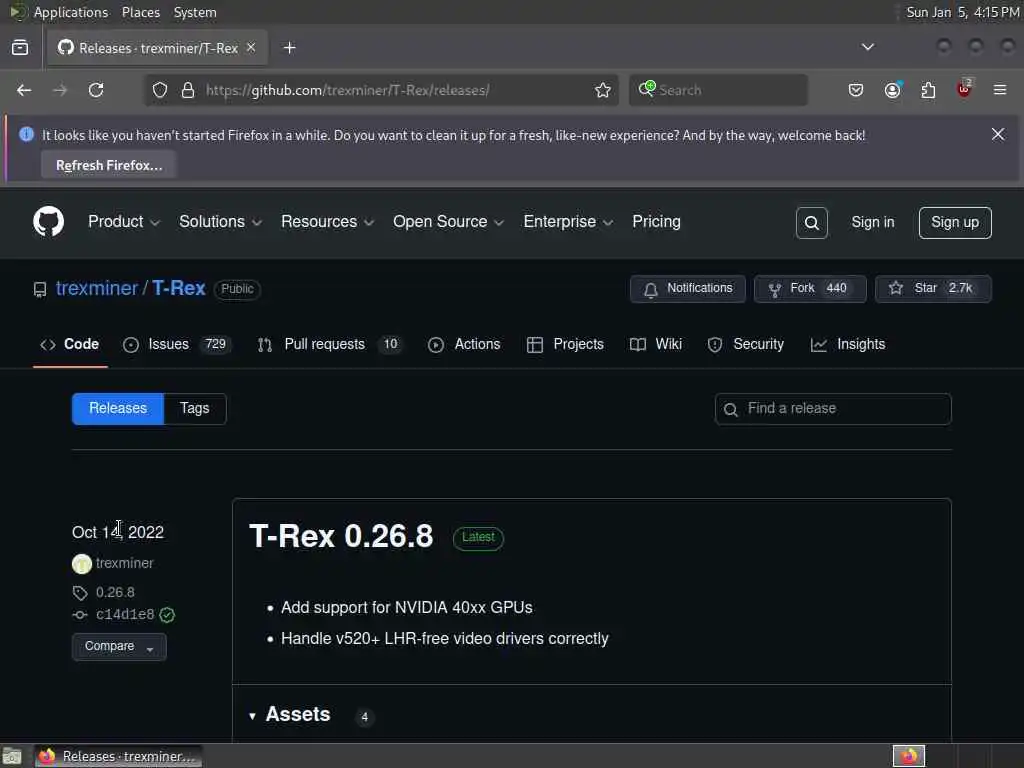This screenshot has height=768, width=1024.
Task: Click Refresh Firefox… button
Action: click(109, 165)
